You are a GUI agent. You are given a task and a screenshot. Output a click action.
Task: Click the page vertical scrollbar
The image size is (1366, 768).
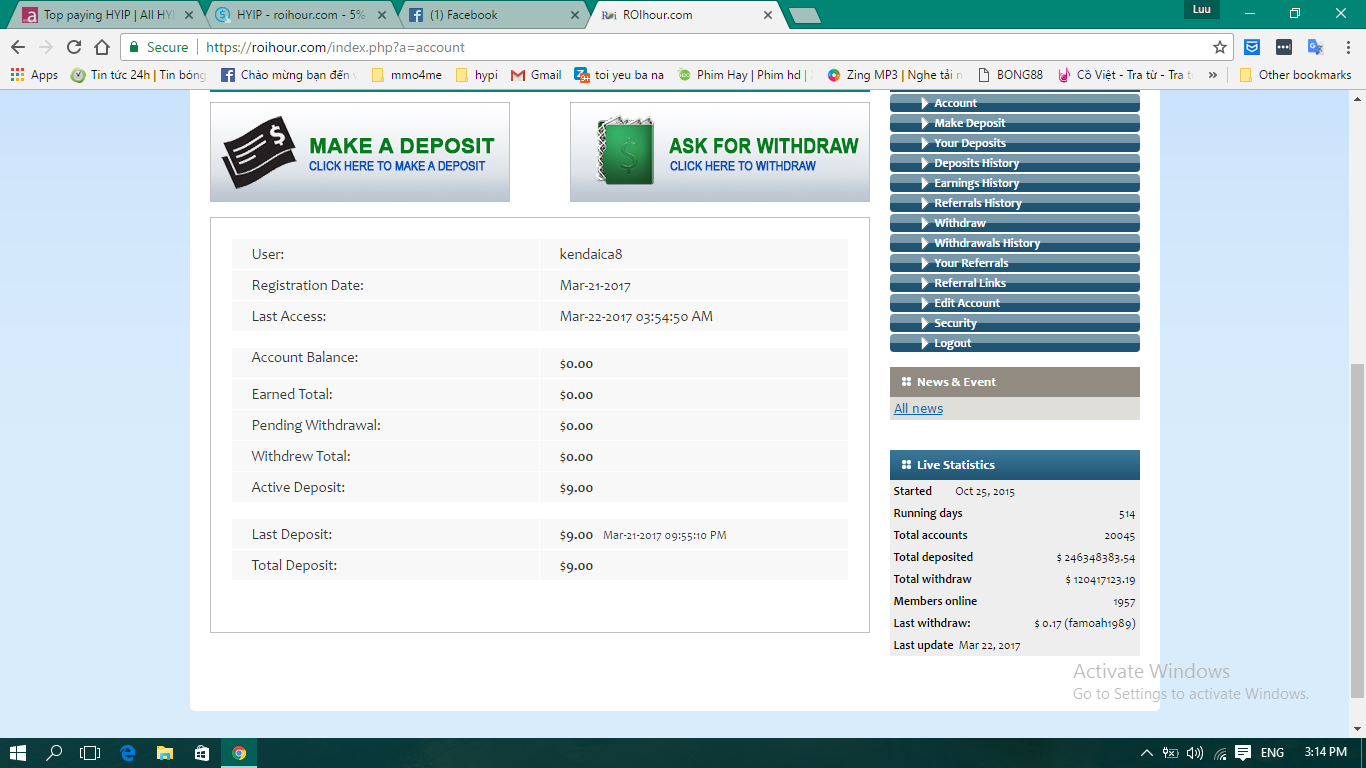(x=1358, y=530)
